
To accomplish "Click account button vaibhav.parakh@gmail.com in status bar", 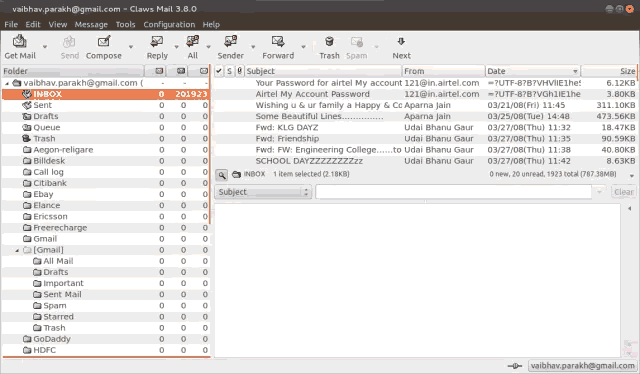I will coord(582,366).
